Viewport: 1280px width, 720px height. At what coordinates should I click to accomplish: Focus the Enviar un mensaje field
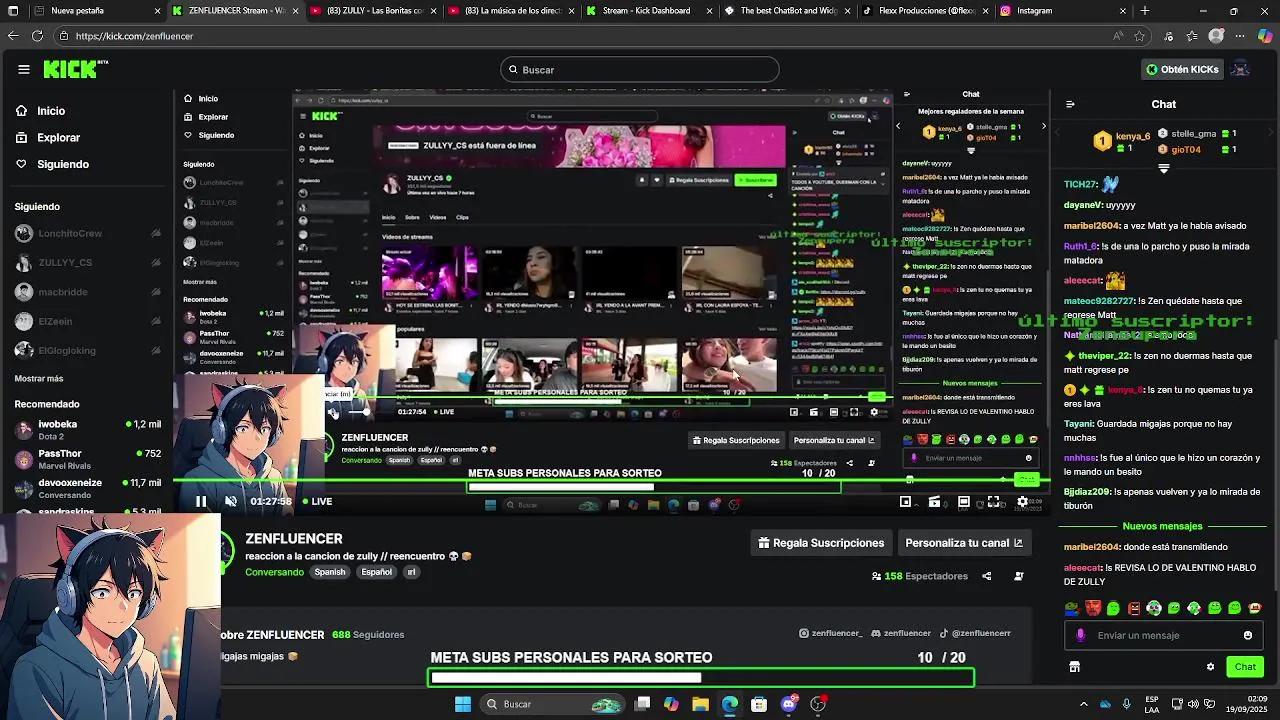coord(1164,635)
